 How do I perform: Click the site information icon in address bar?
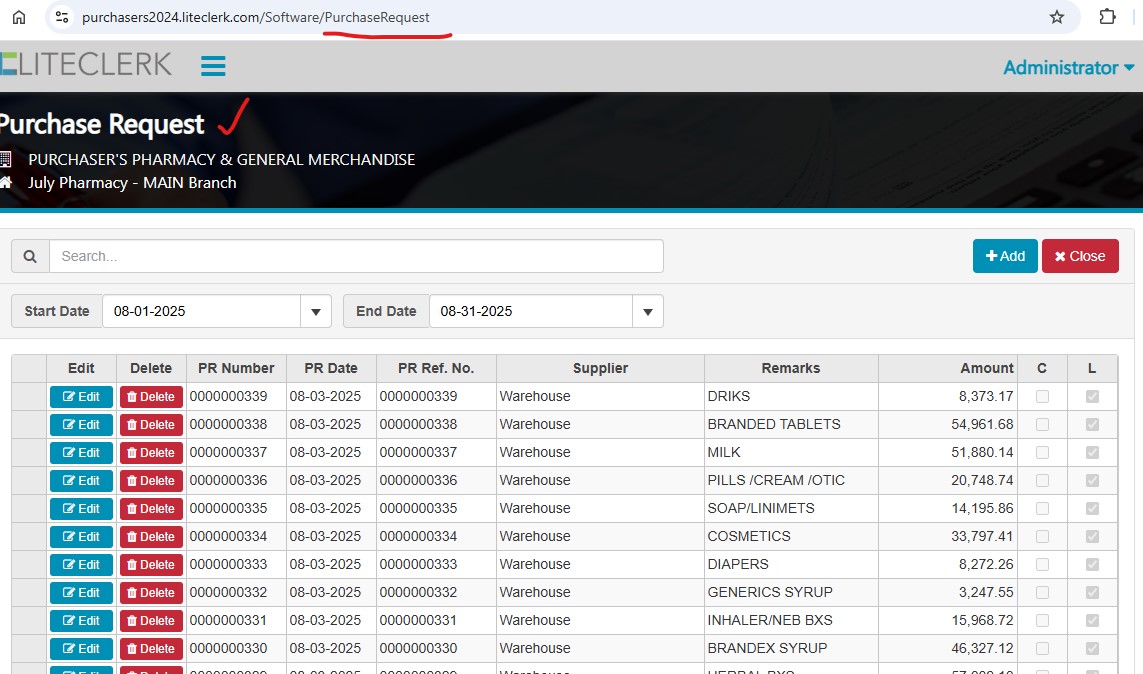tap(62, 17)
